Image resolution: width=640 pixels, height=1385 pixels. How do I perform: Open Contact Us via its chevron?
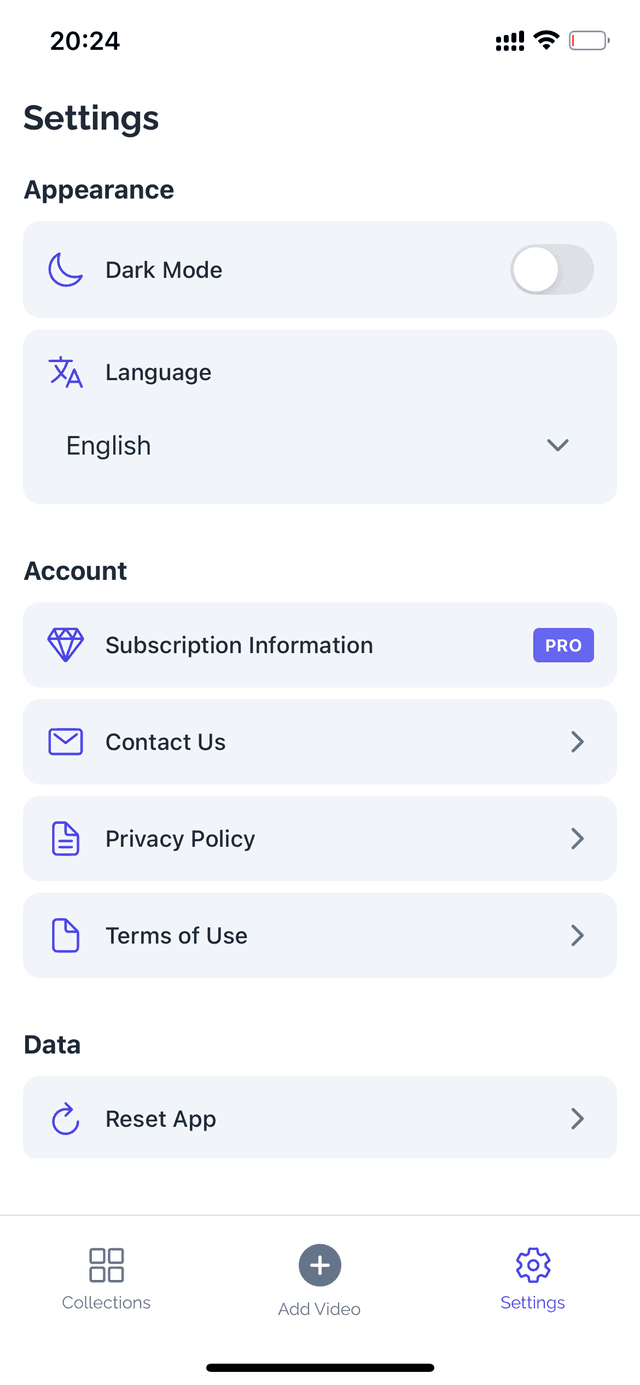click(577, 742)
